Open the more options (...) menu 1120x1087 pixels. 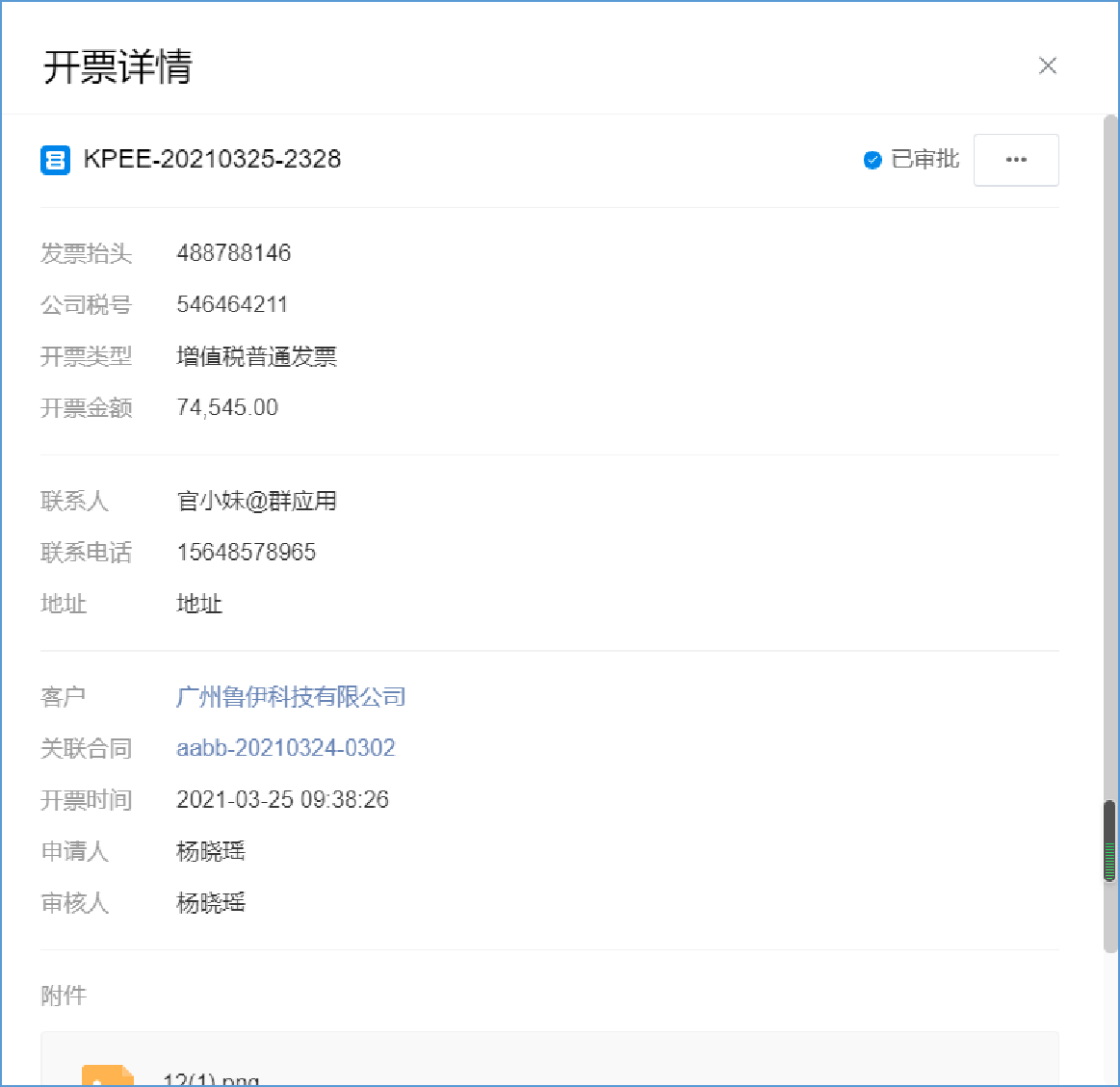1016,160
